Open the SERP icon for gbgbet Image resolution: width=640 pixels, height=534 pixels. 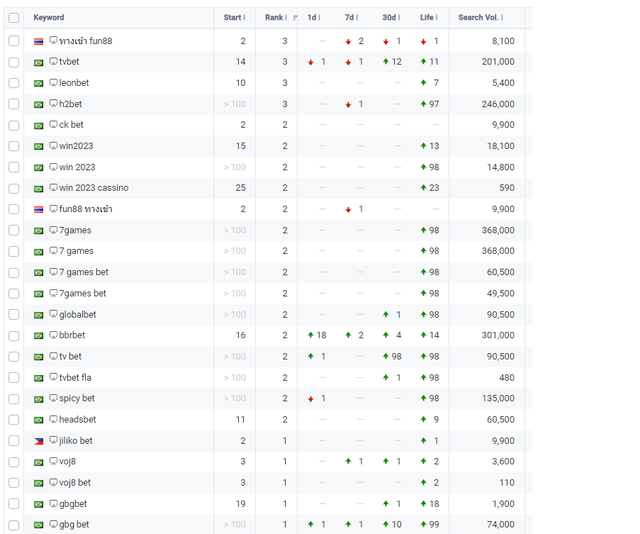(x=53, y=503)
